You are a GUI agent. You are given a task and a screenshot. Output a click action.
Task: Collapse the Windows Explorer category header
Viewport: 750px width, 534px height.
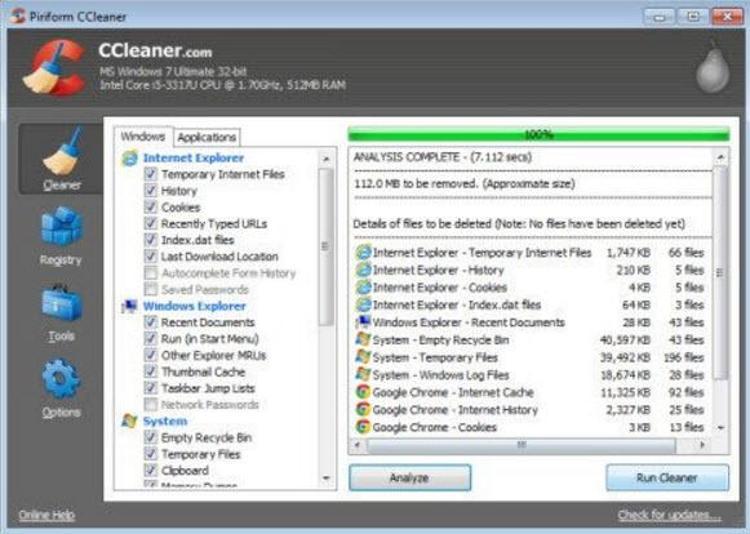tap(193, 306)
